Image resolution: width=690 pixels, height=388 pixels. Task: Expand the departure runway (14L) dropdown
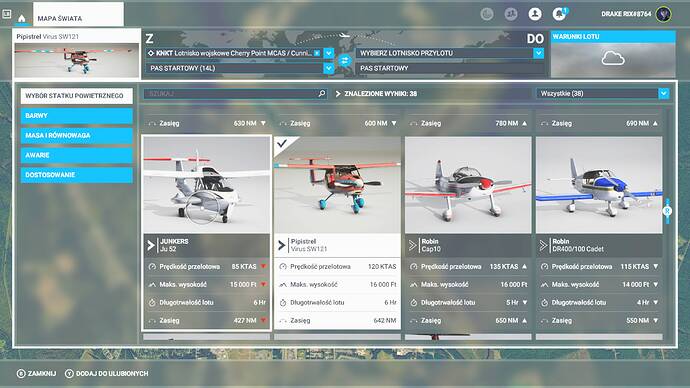point(329,68)
